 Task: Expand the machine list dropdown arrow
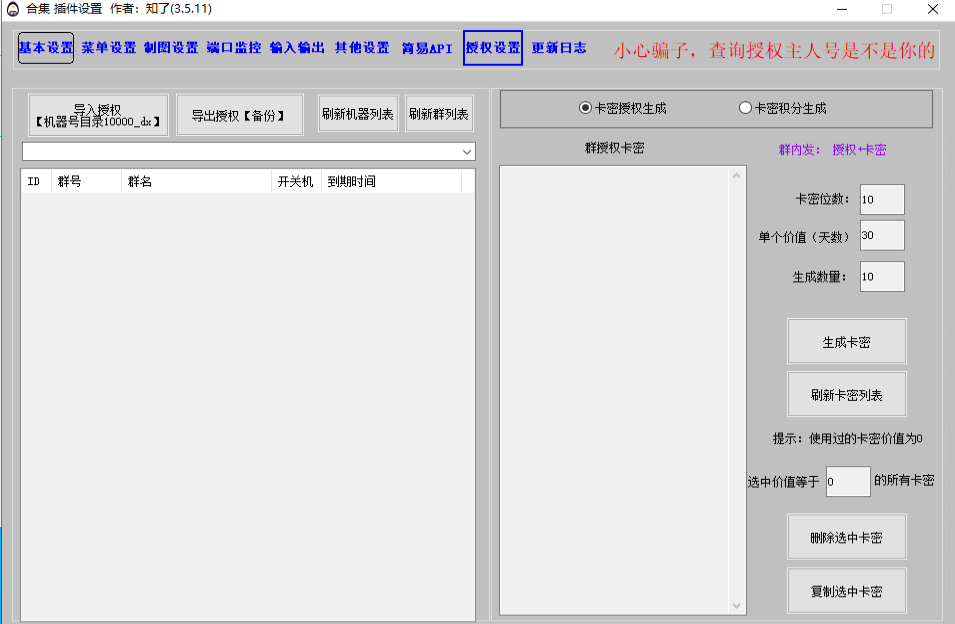[467, 152]
